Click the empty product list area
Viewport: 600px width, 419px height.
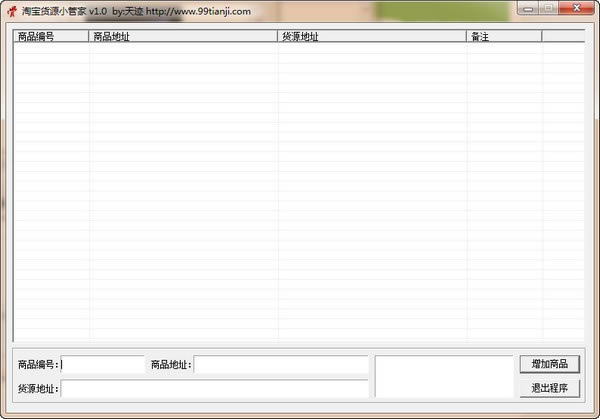pos(298,190)
